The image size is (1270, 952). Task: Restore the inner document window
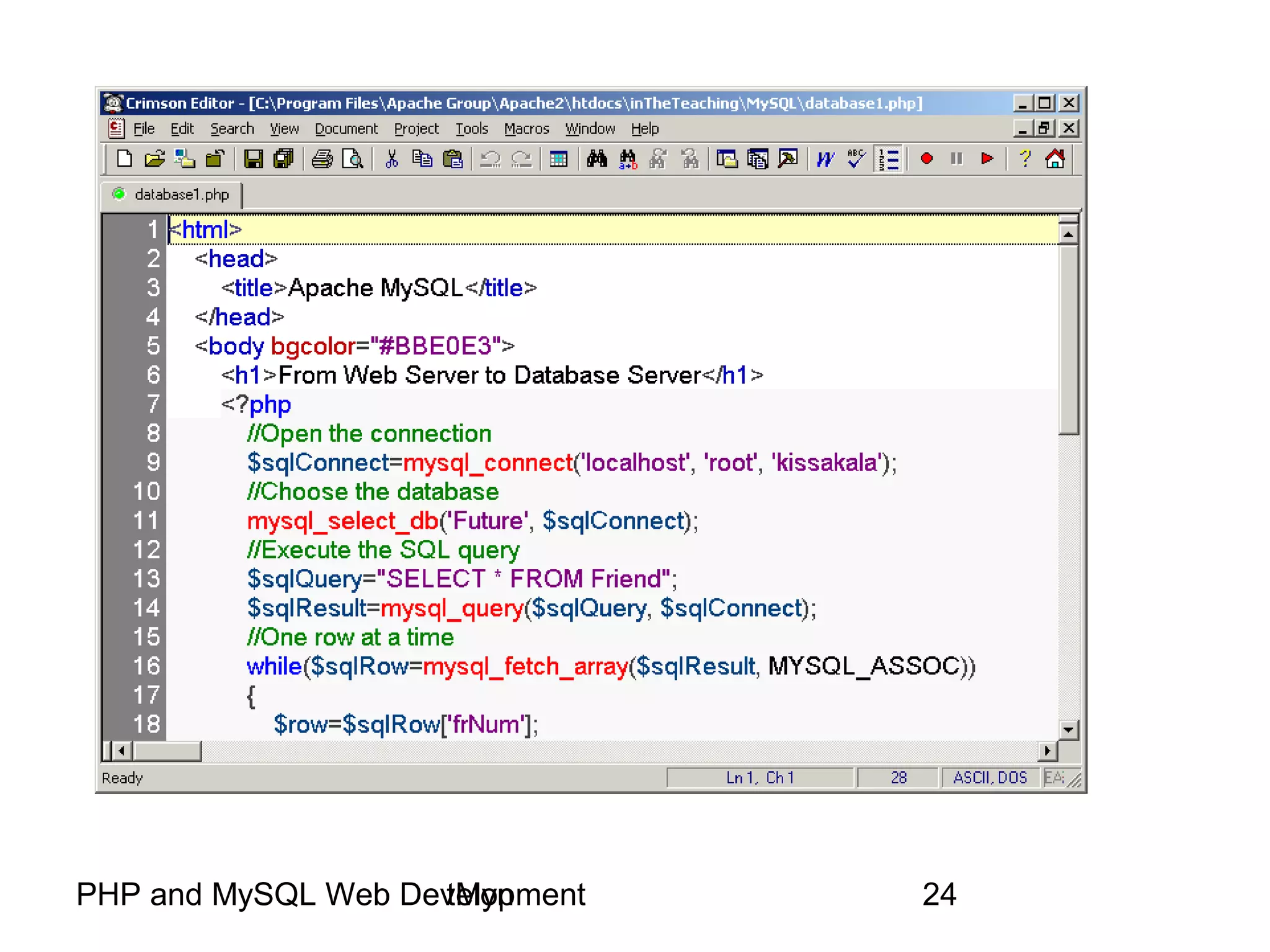[1044, 128]
